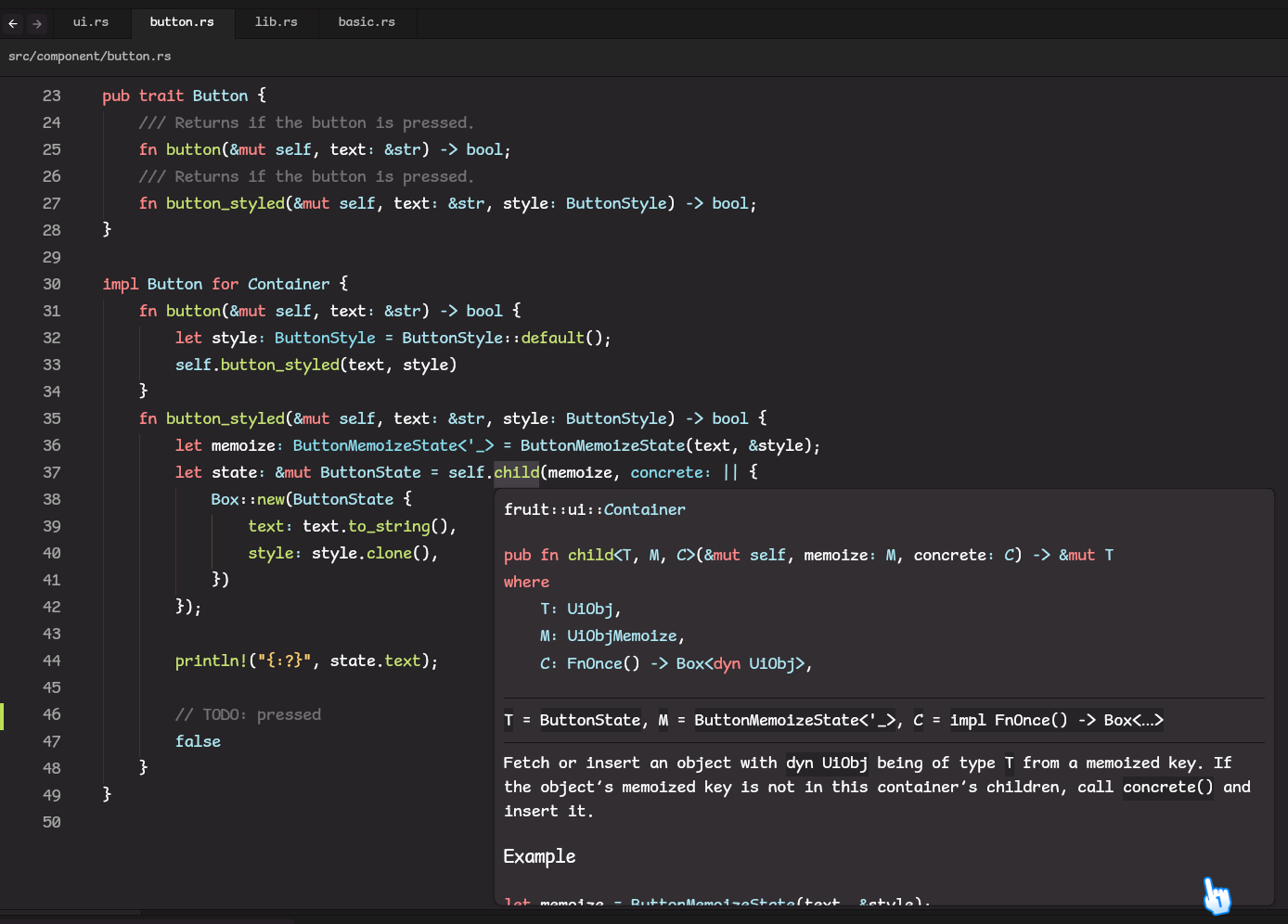Click the TODO pressed comment on line 46
The width and height of the screenshot is (1288, 924).
click(x=248, y=714)
